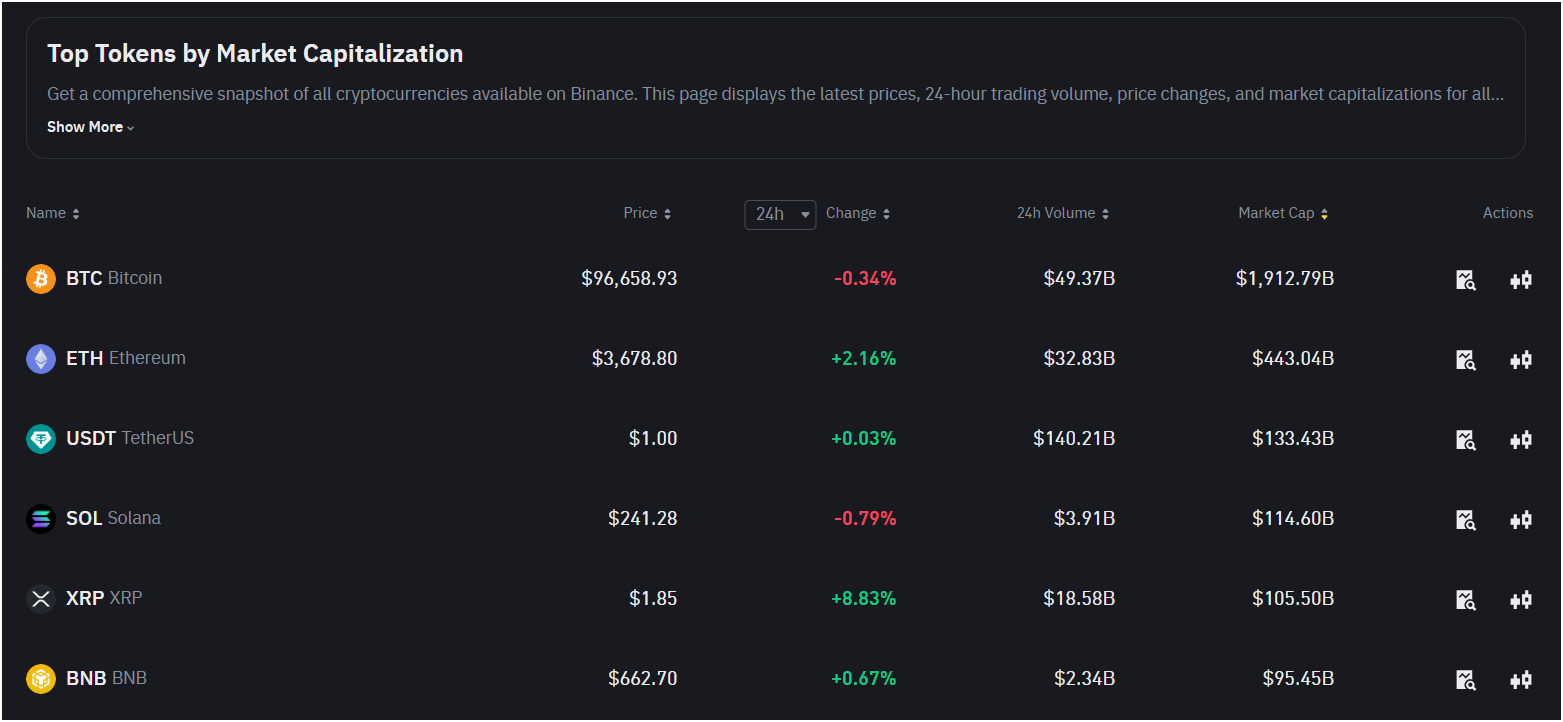Select the USDT volume $140.21B
The width and height of the screenshot is (1563, 722).
point(1074,438)
